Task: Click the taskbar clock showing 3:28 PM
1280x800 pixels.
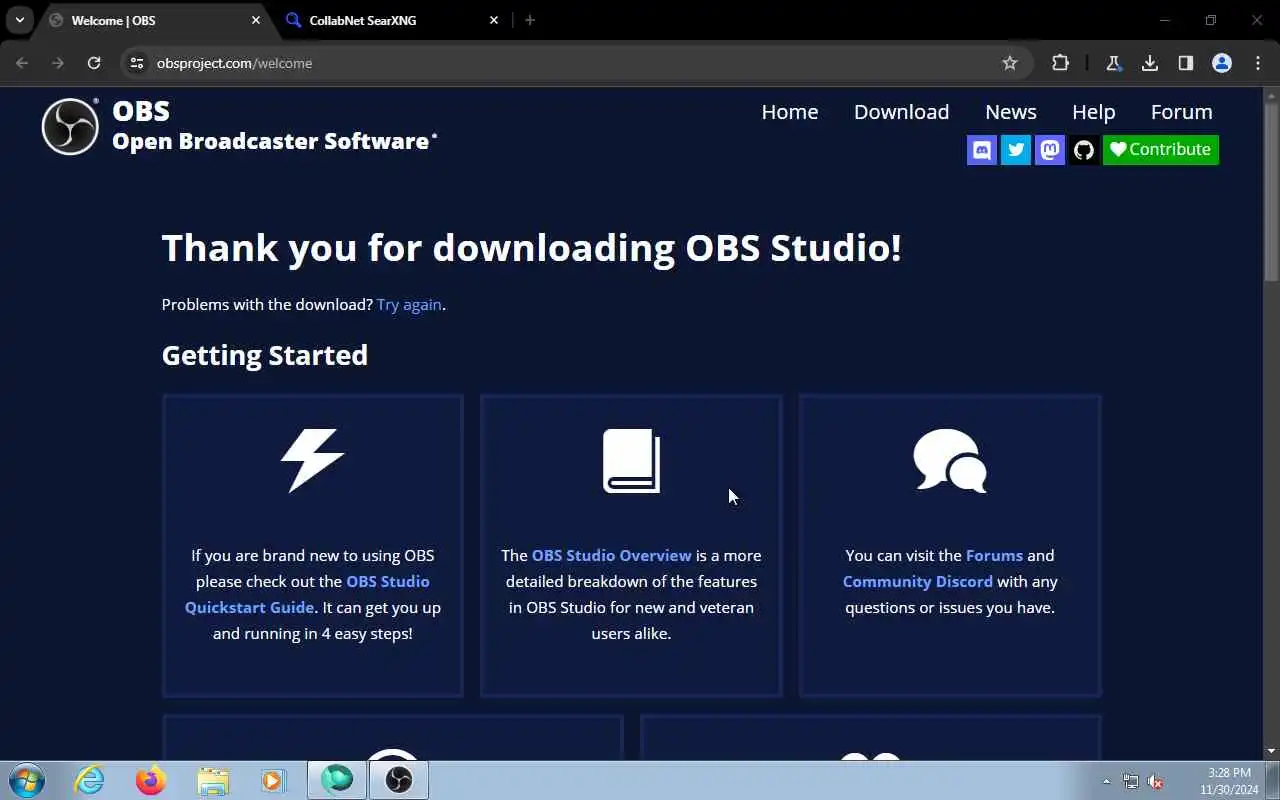Action: [x=1229, y=781]
